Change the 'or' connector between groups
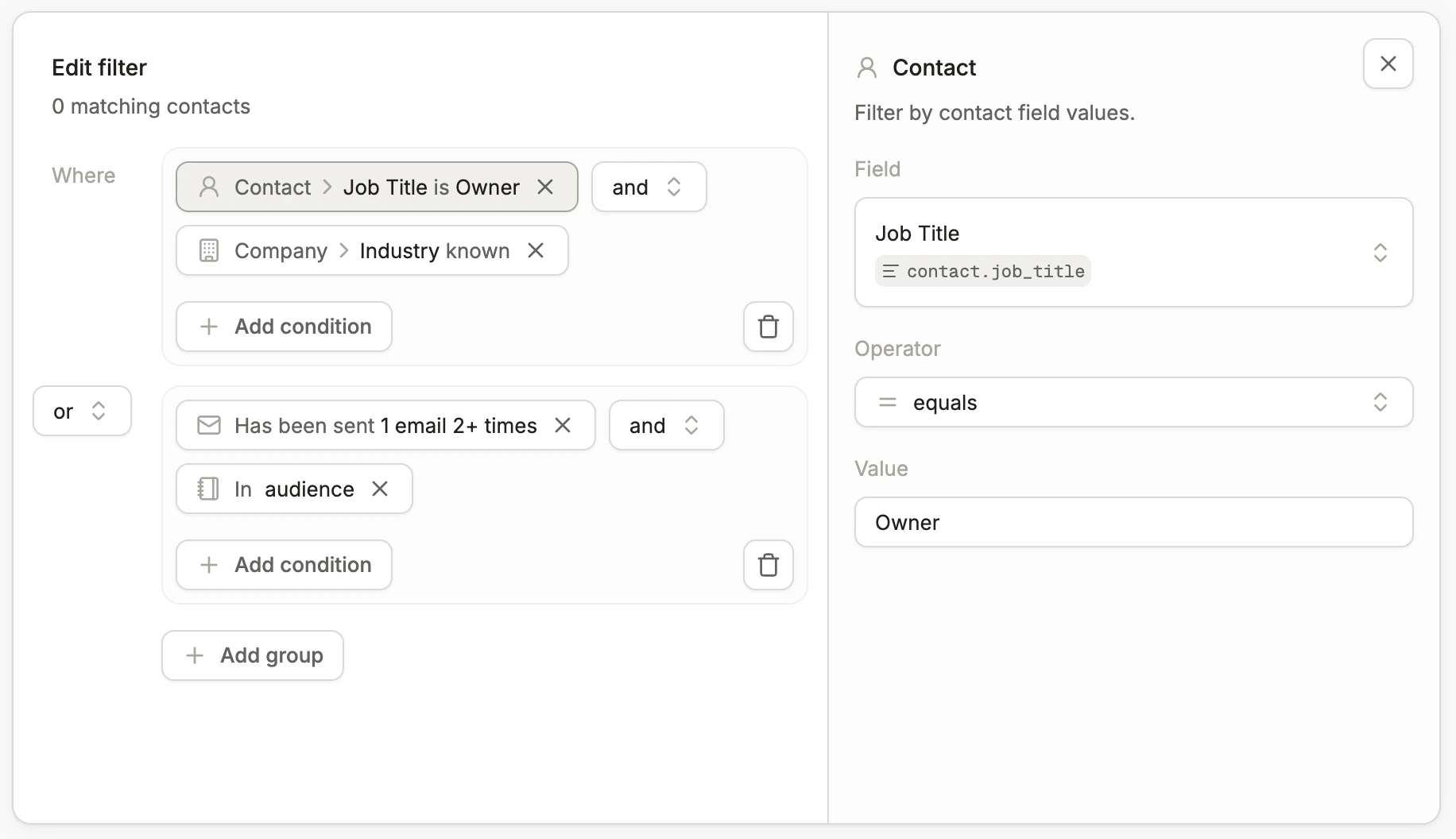This screenshot has width=1456, height=839. pyautogui.click(x=82, y=411)
